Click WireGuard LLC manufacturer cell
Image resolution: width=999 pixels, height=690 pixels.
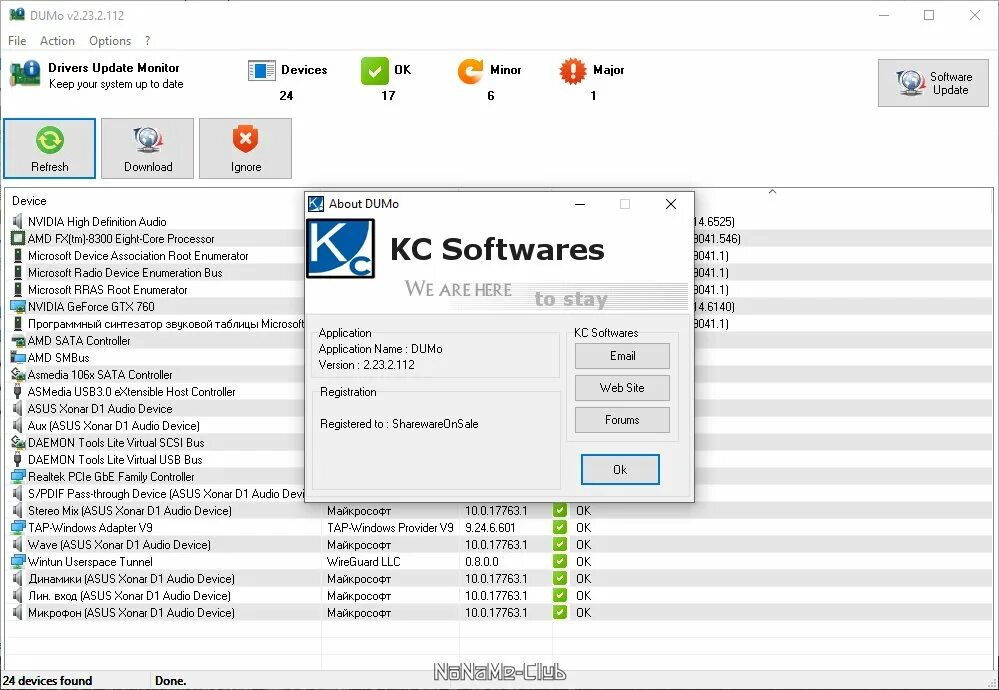coord(364,562)
